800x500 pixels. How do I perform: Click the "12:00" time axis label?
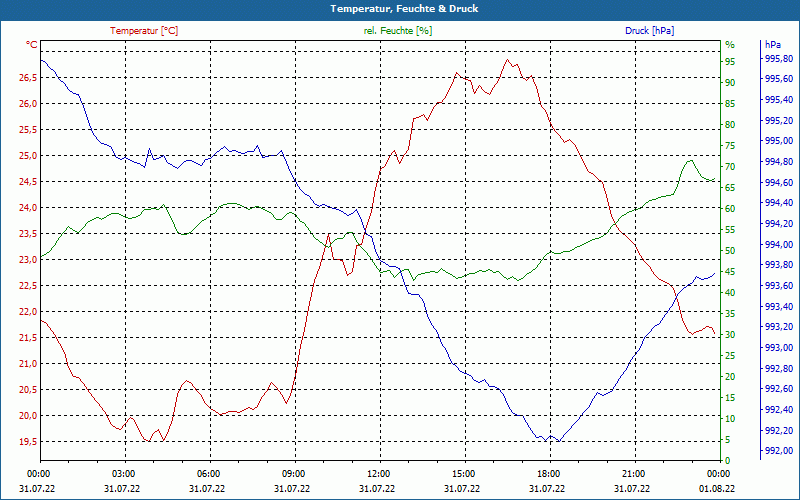coord(379,474)
